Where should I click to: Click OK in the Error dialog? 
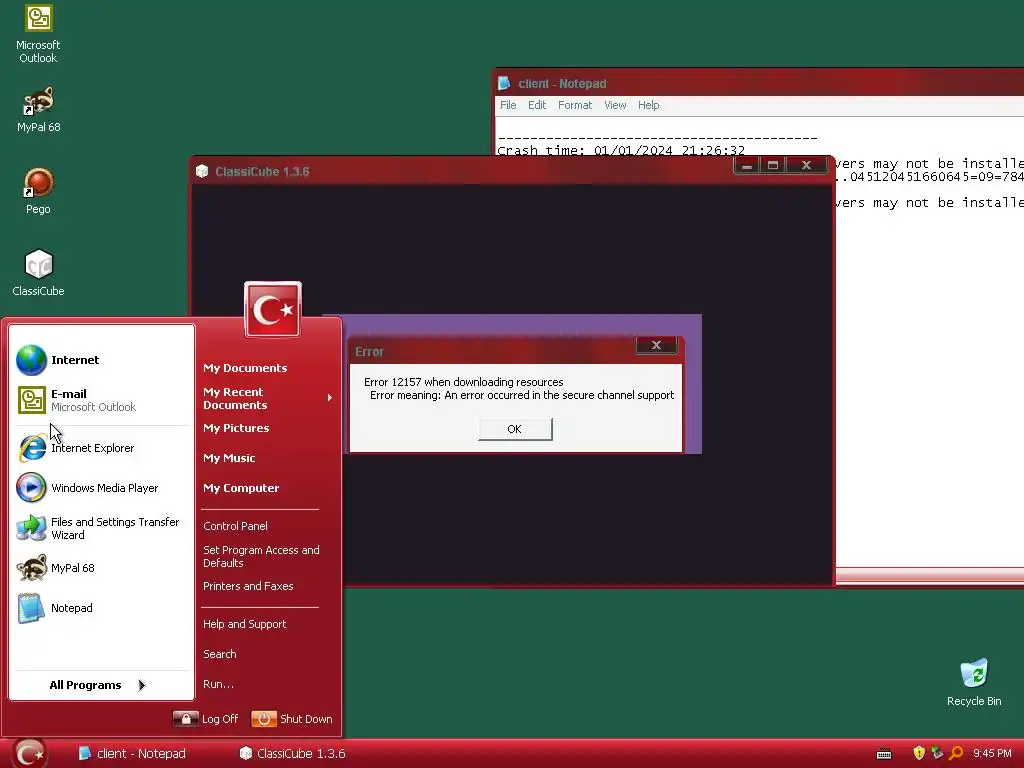[515, 429]
